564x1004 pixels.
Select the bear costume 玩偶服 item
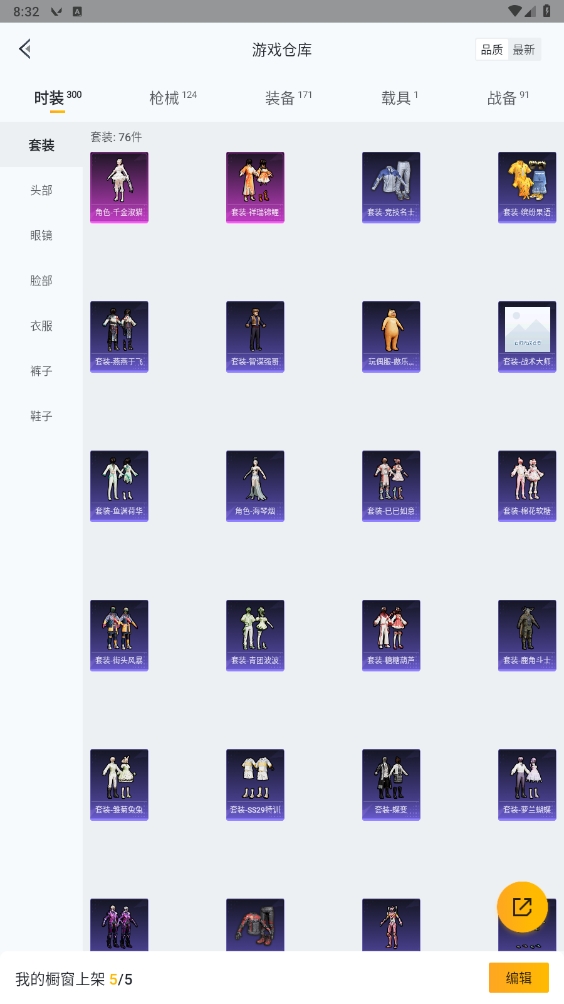tap(391, 336)
